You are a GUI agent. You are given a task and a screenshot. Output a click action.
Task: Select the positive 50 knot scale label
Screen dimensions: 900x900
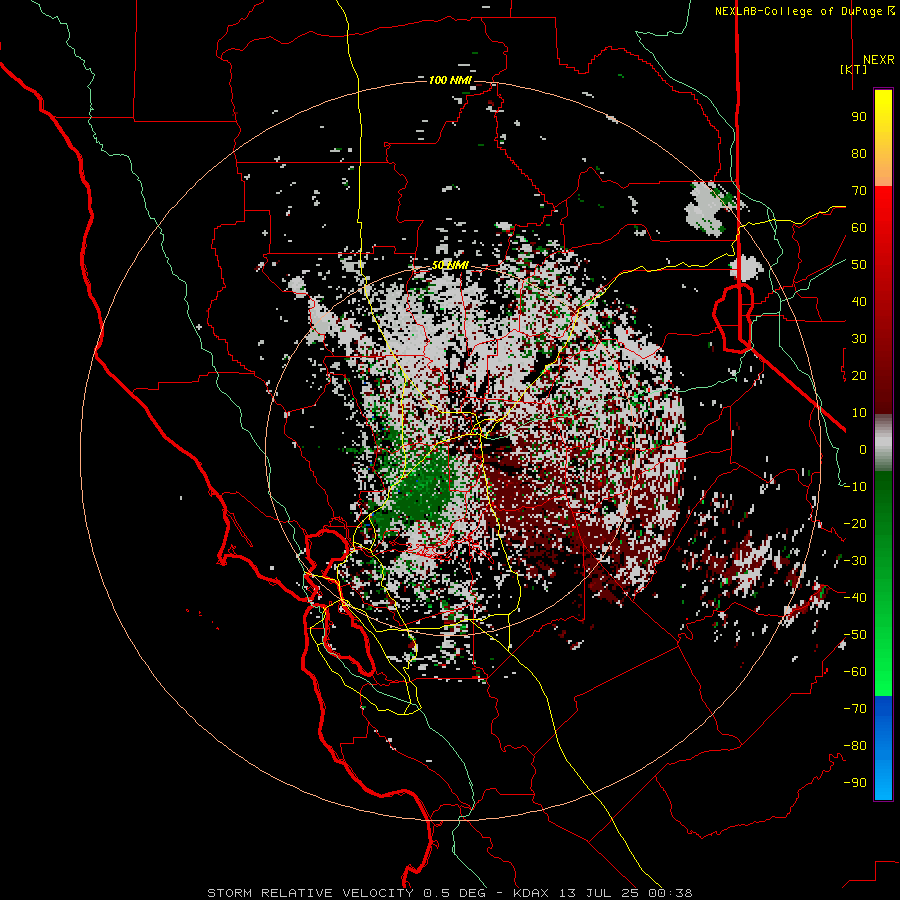[x=859, y=265]
